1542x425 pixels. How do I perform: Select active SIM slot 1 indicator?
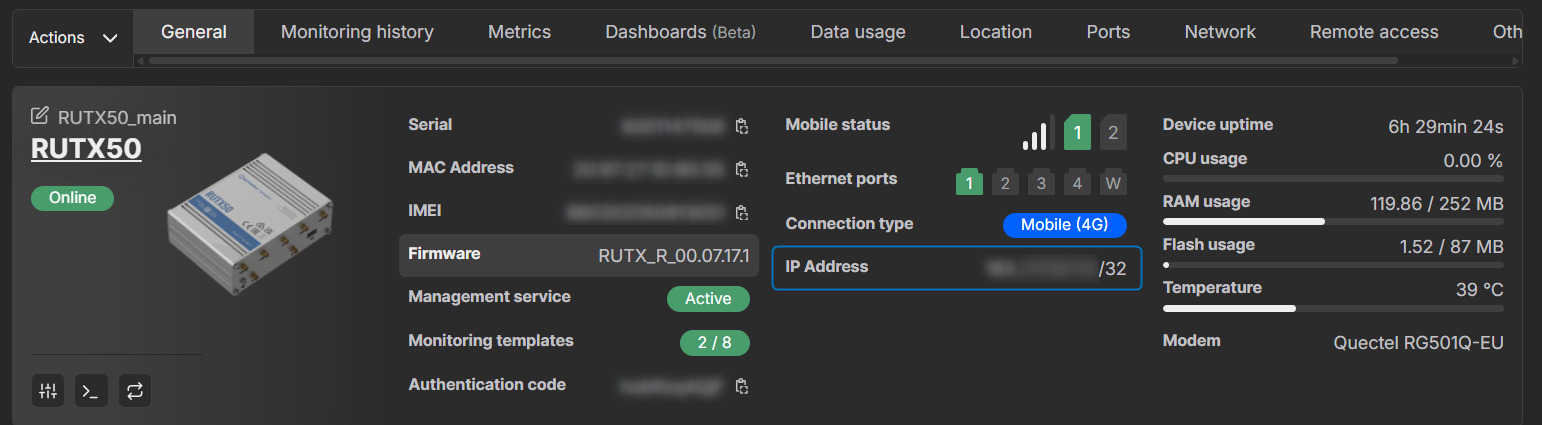(x=1077, y=132)
